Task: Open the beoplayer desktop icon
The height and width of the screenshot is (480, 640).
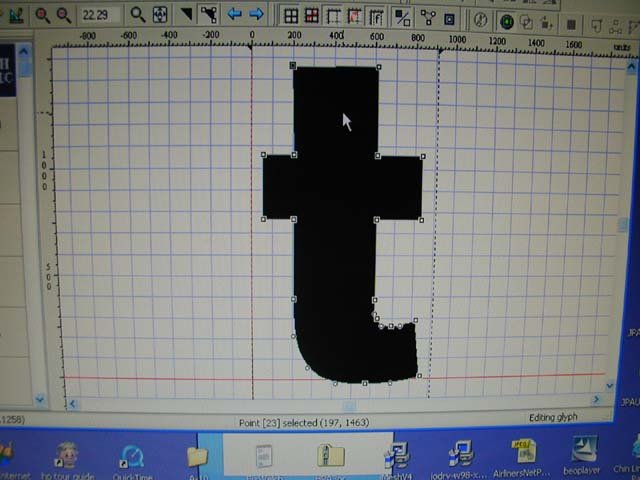Action: pyautogui.click(x=583, y=452)
